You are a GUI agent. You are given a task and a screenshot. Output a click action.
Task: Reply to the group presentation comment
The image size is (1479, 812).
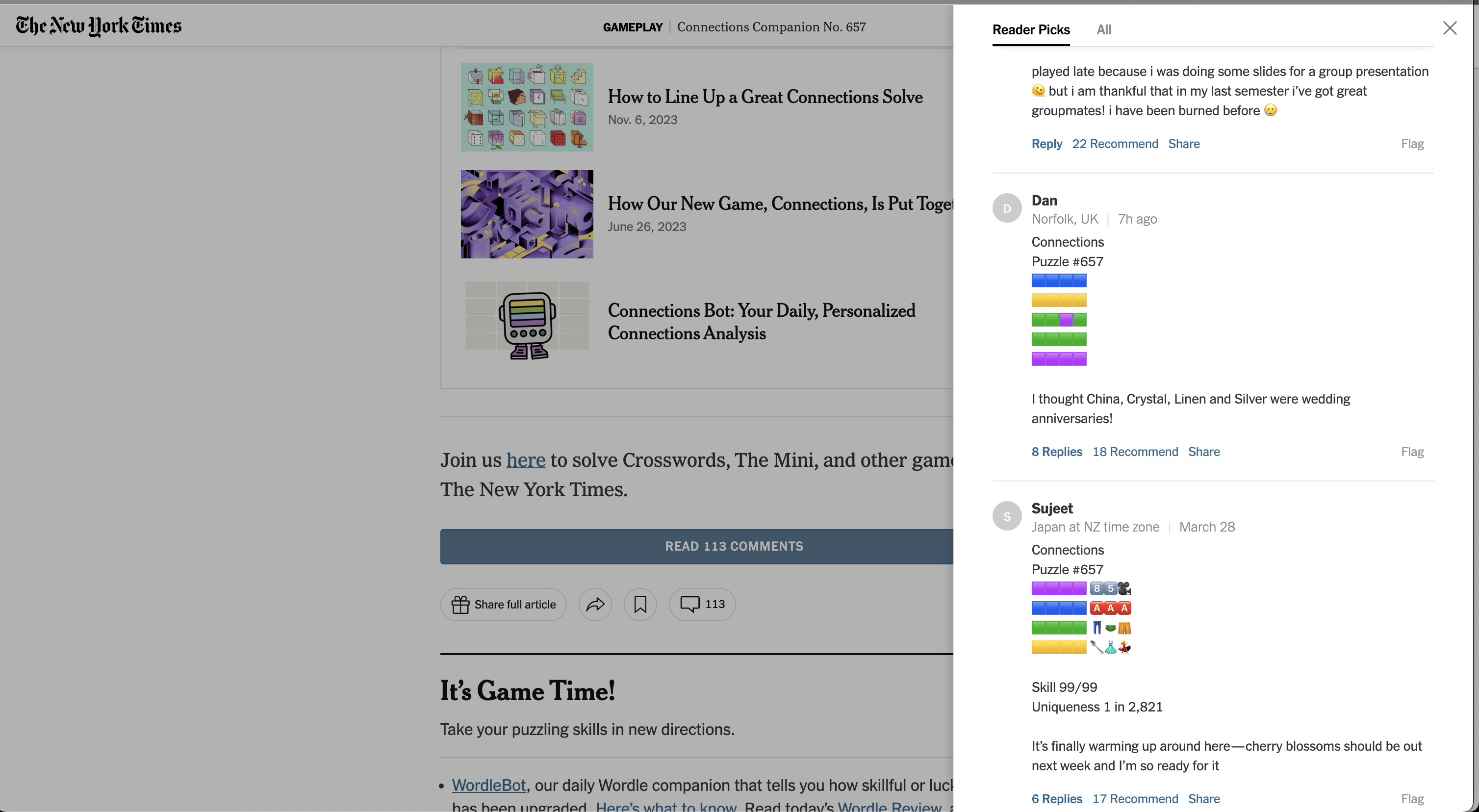pos(1046,144)
